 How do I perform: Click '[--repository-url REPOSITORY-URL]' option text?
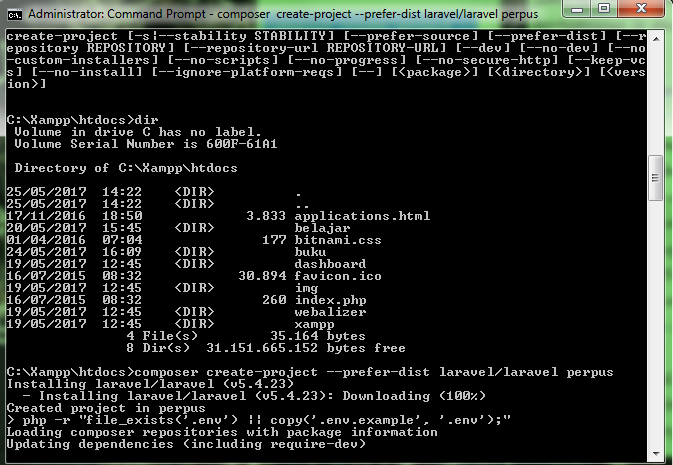click(x=314, y=48)
